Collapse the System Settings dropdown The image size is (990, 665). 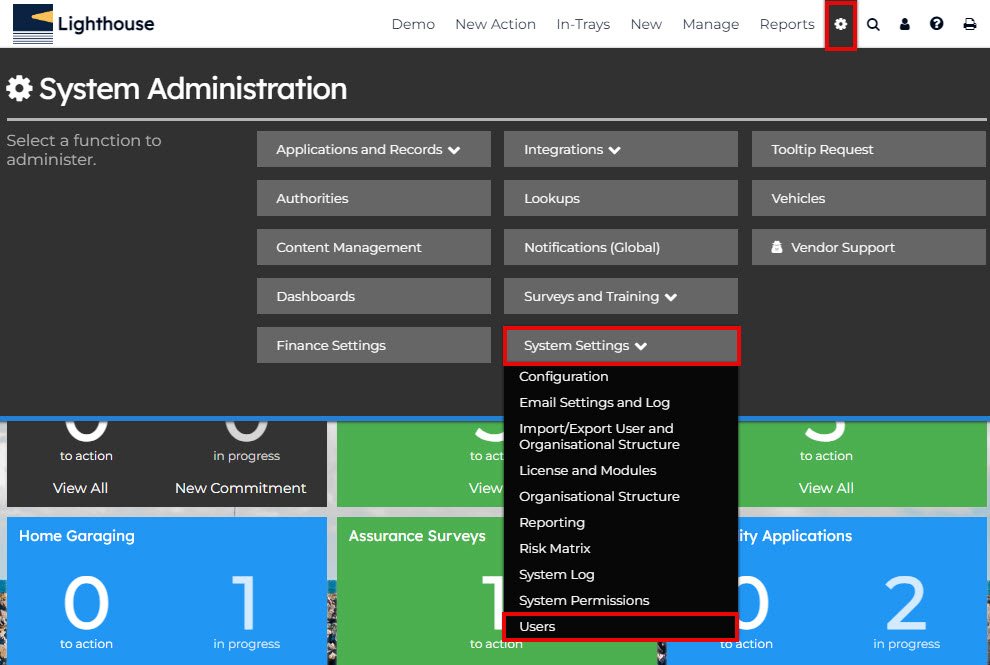(x=620, y=345)
